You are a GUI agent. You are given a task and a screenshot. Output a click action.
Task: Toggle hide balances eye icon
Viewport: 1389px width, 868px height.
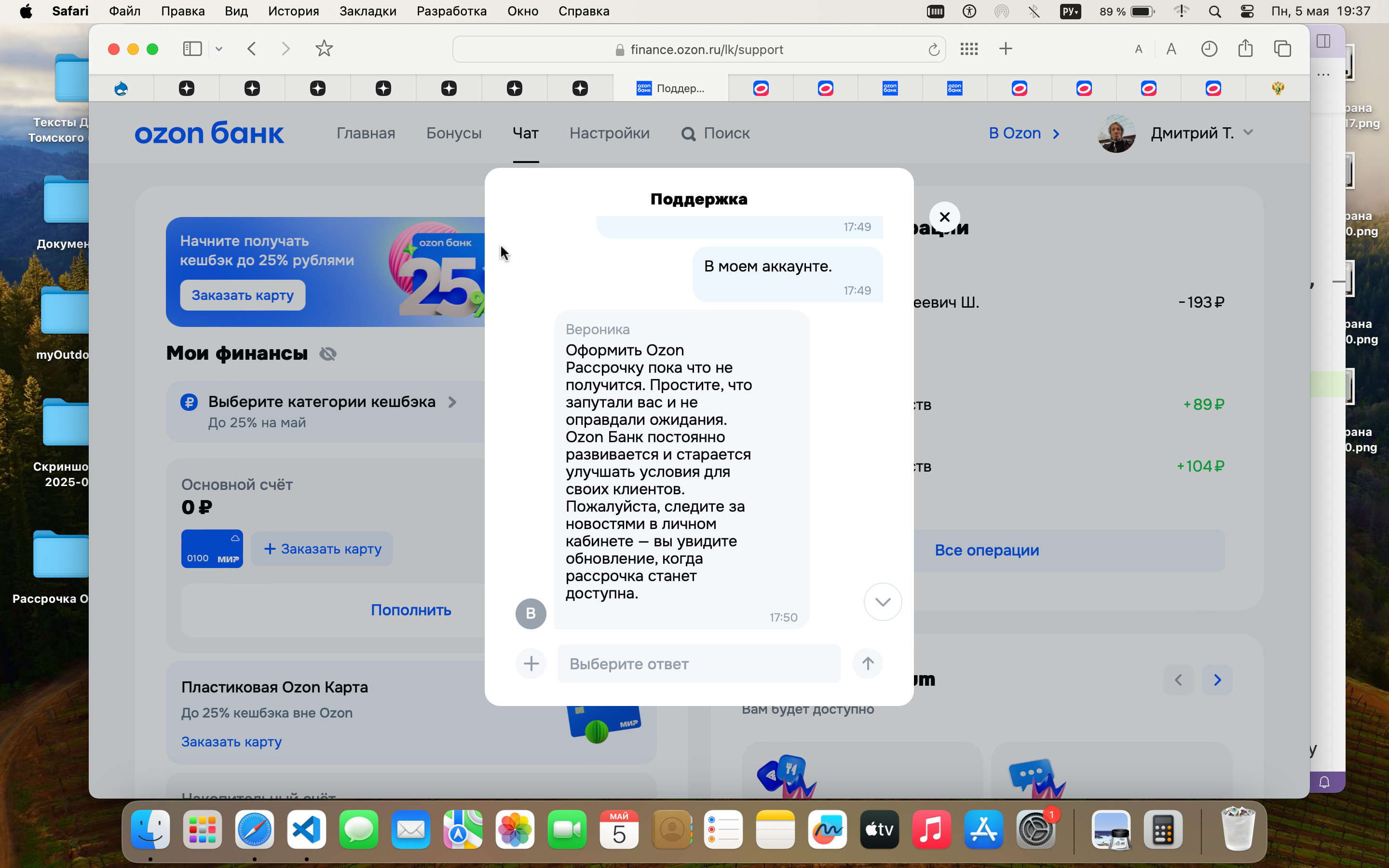(x=328, y=353)
